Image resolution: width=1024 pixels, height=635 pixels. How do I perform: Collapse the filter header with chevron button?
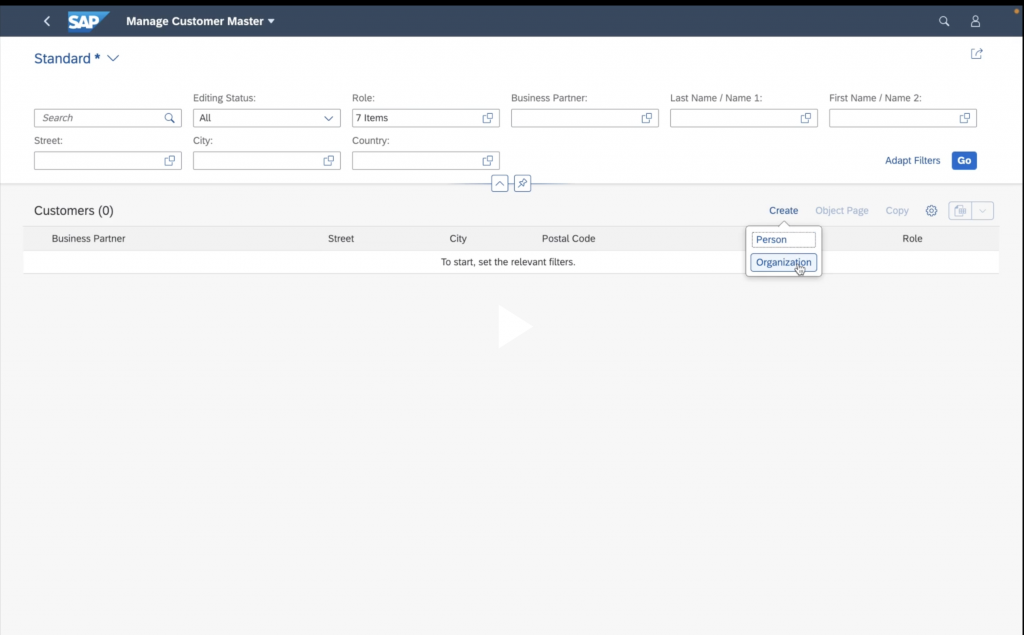tap(499, 184)
